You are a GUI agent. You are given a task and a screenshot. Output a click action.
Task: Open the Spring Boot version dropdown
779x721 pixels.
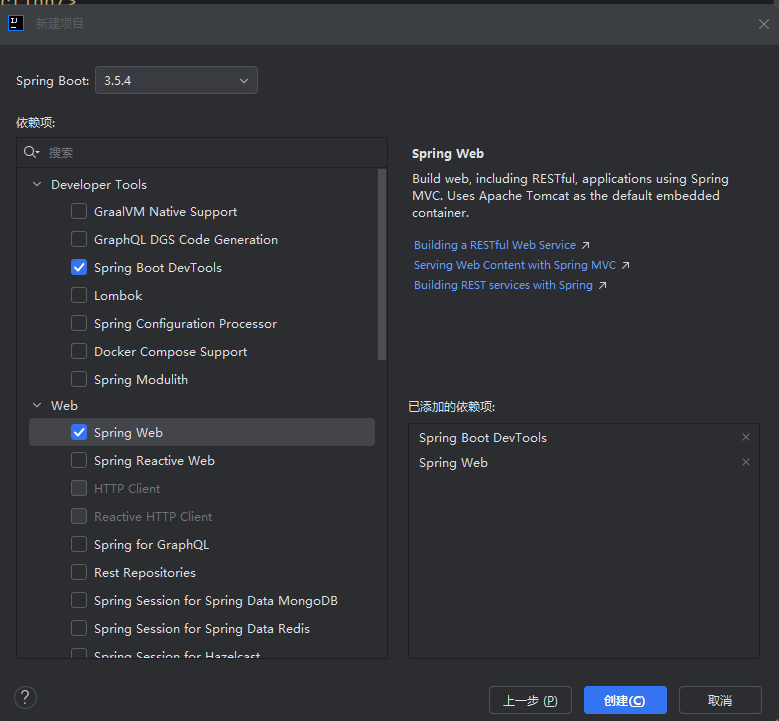tap(176, 80)
